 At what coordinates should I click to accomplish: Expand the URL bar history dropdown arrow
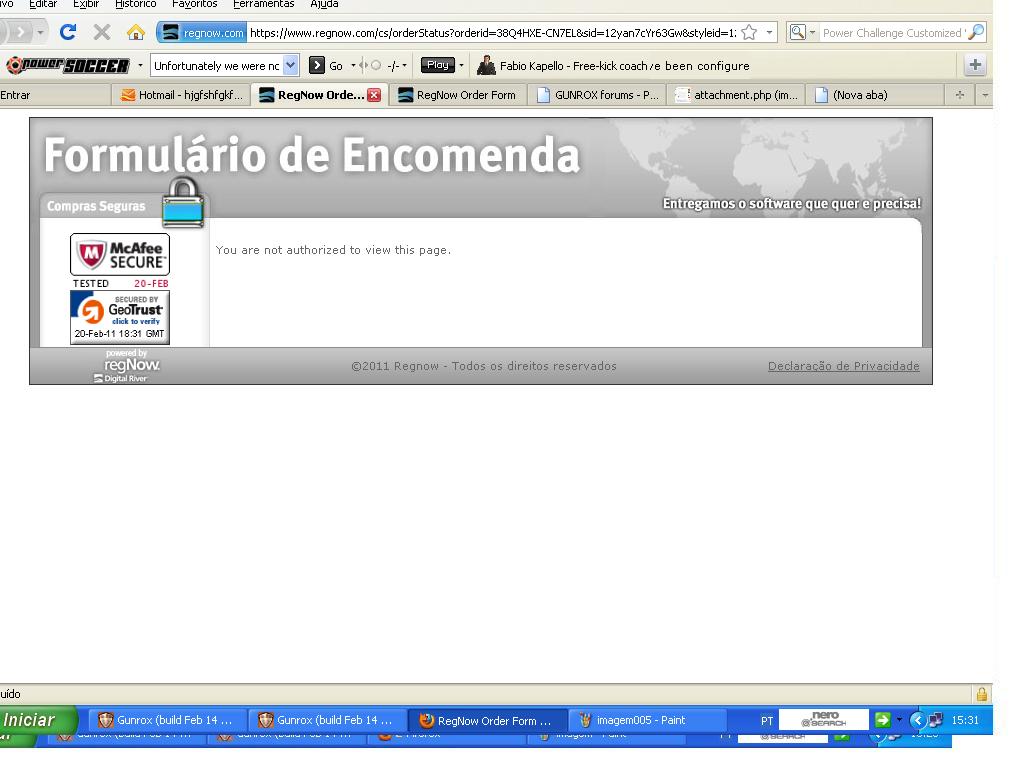[x=769, y=33]
